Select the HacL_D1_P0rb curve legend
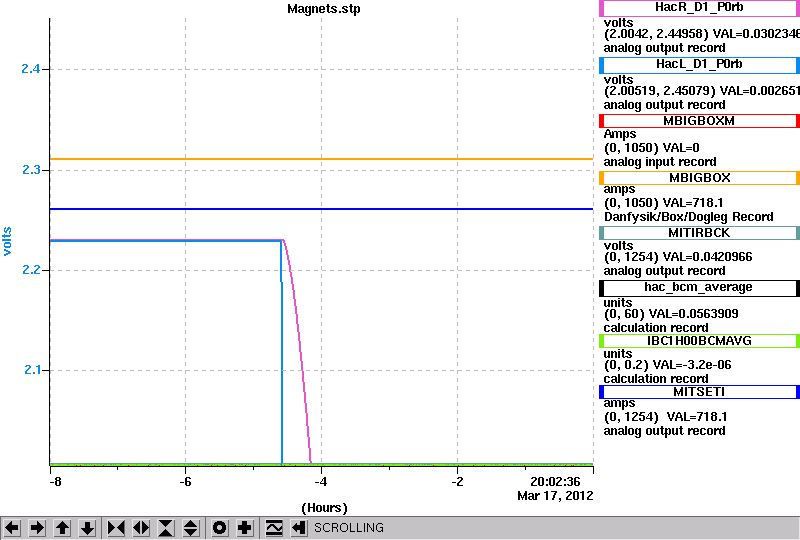Screen dimensions: 800x540 pyautogui.click(x=699, y=65)
